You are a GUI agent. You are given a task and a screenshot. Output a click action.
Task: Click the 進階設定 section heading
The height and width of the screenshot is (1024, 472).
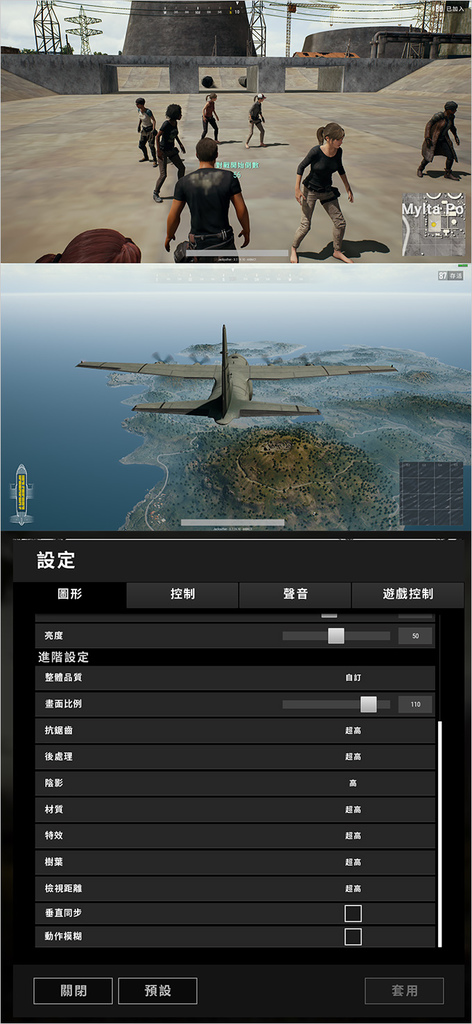(x=63, y=657)
